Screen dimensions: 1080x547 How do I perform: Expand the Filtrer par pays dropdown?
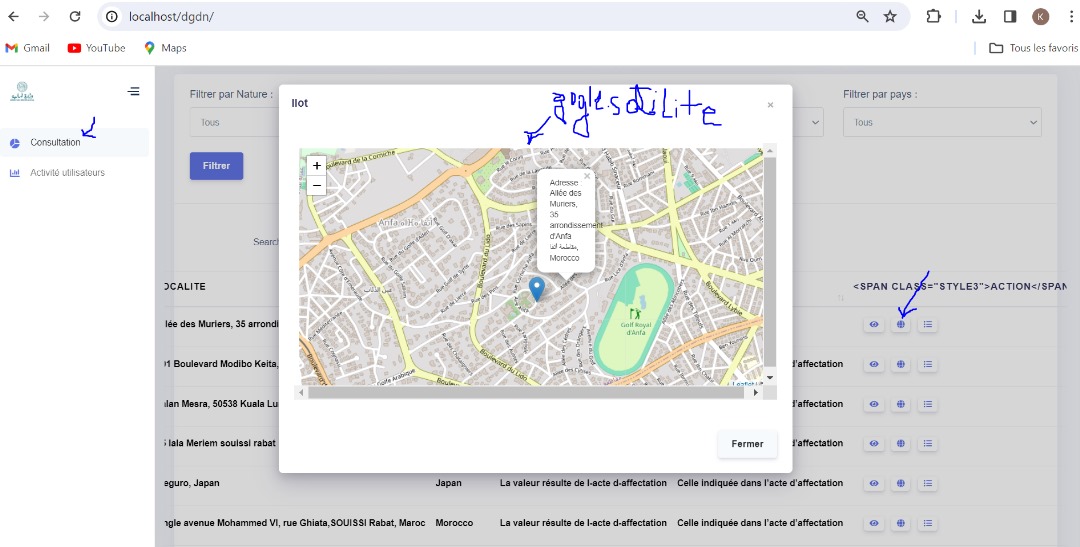941,122
